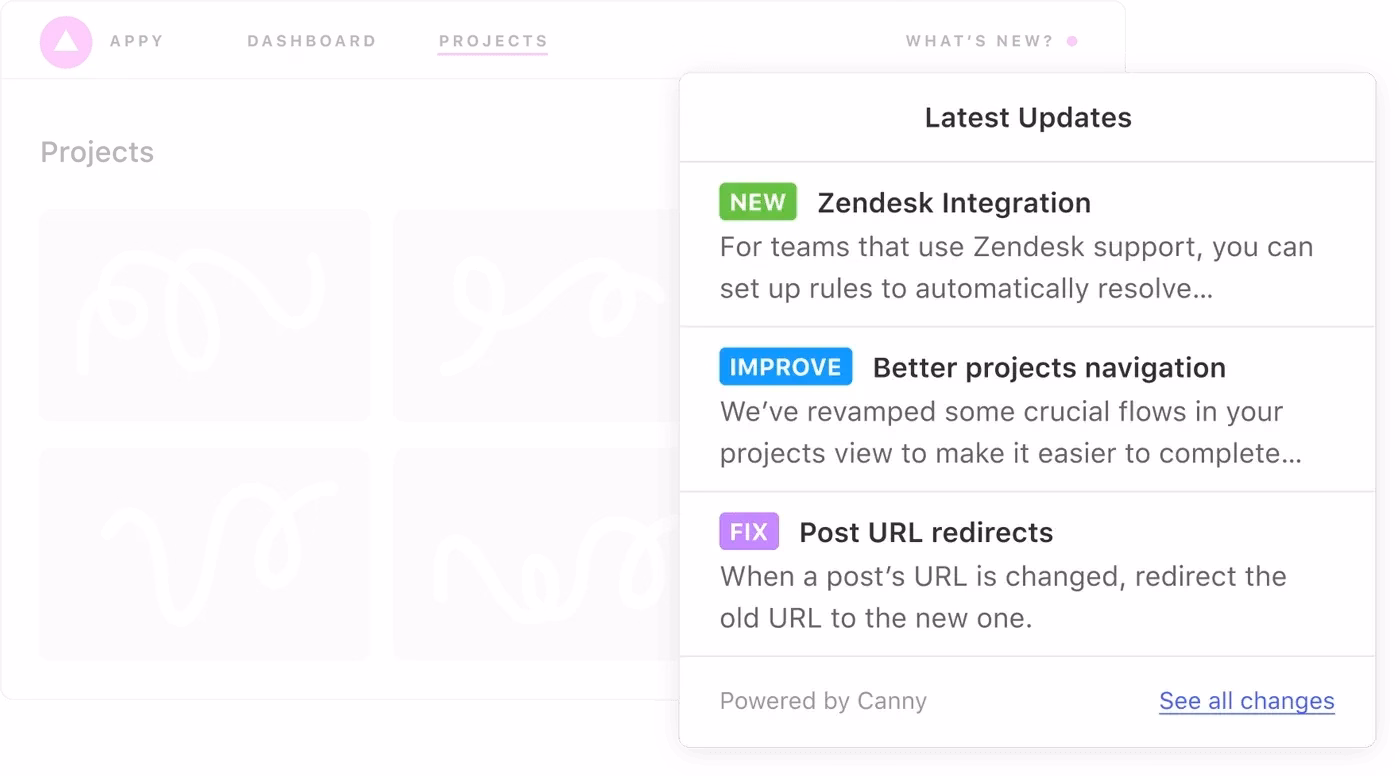Screen dimensions: 1400x776
Task: Click the Post URL redirects description text
Action: coord(1002,597)
